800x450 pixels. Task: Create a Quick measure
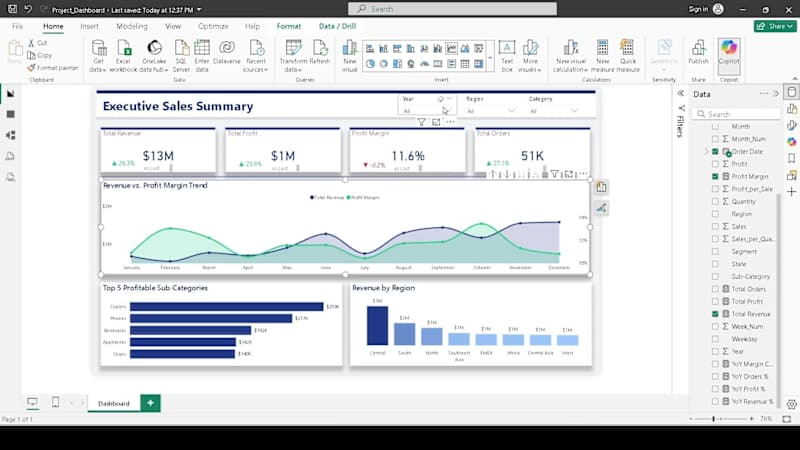(x=628, y=48)
